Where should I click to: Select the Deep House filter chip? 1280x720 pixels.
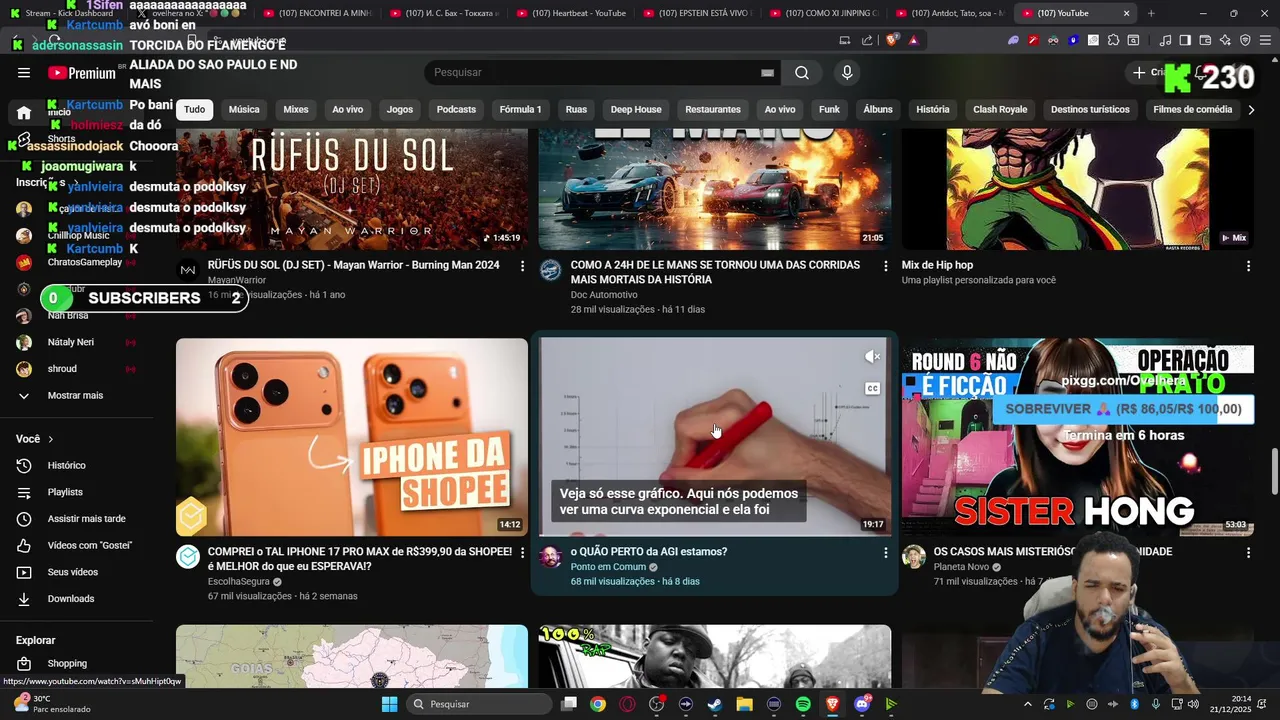[636, 110]
